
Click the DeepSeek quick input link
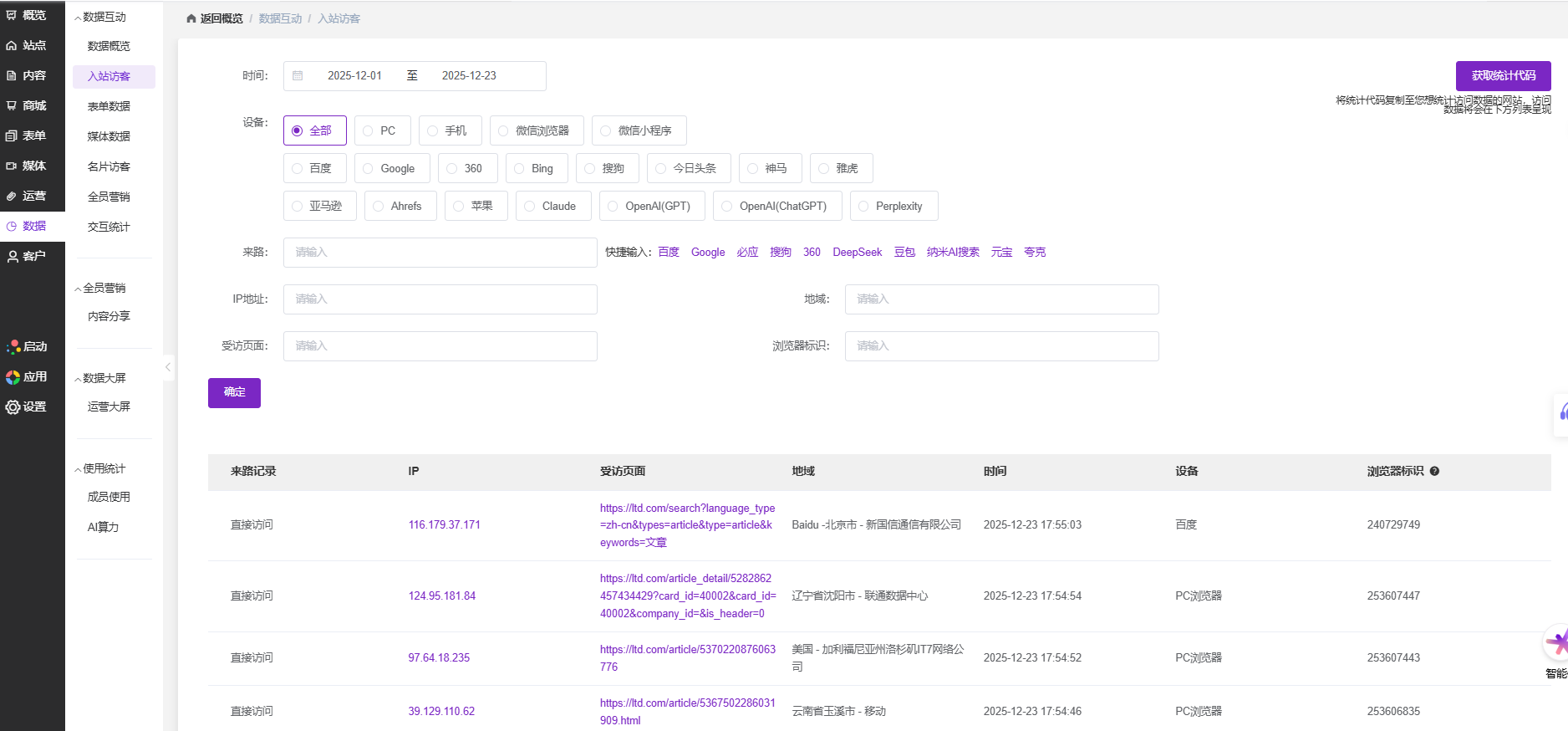pos(857,252)
